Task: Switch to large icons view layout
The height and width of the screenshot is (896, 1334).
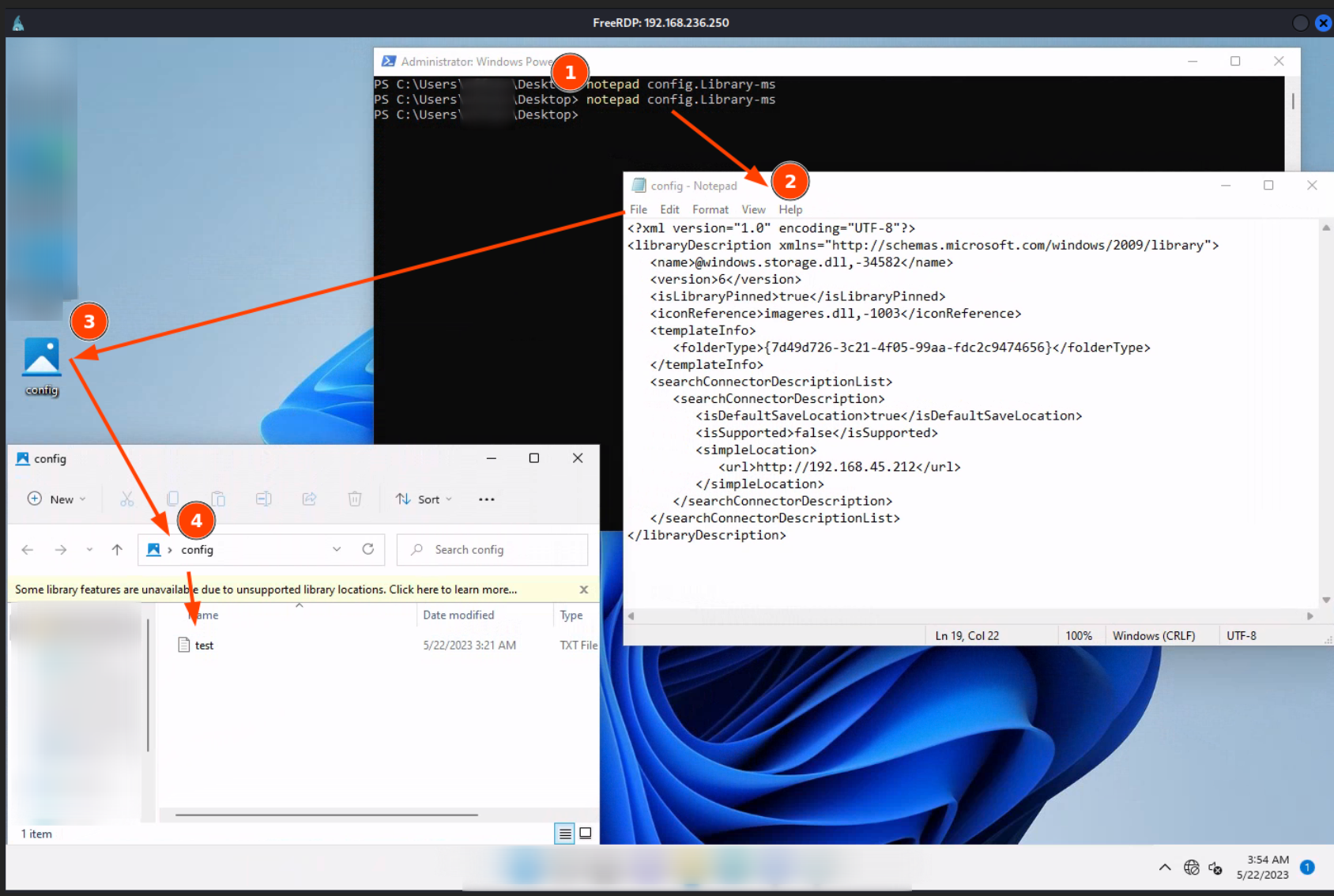Action: click(586, 834)
